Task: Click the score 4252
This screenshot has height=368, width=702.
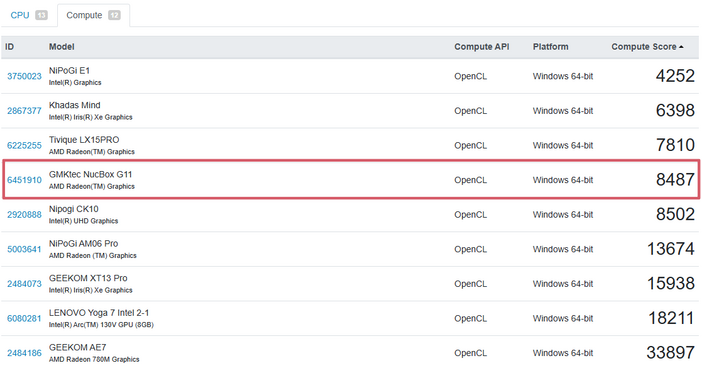Action: click(675, 76)
